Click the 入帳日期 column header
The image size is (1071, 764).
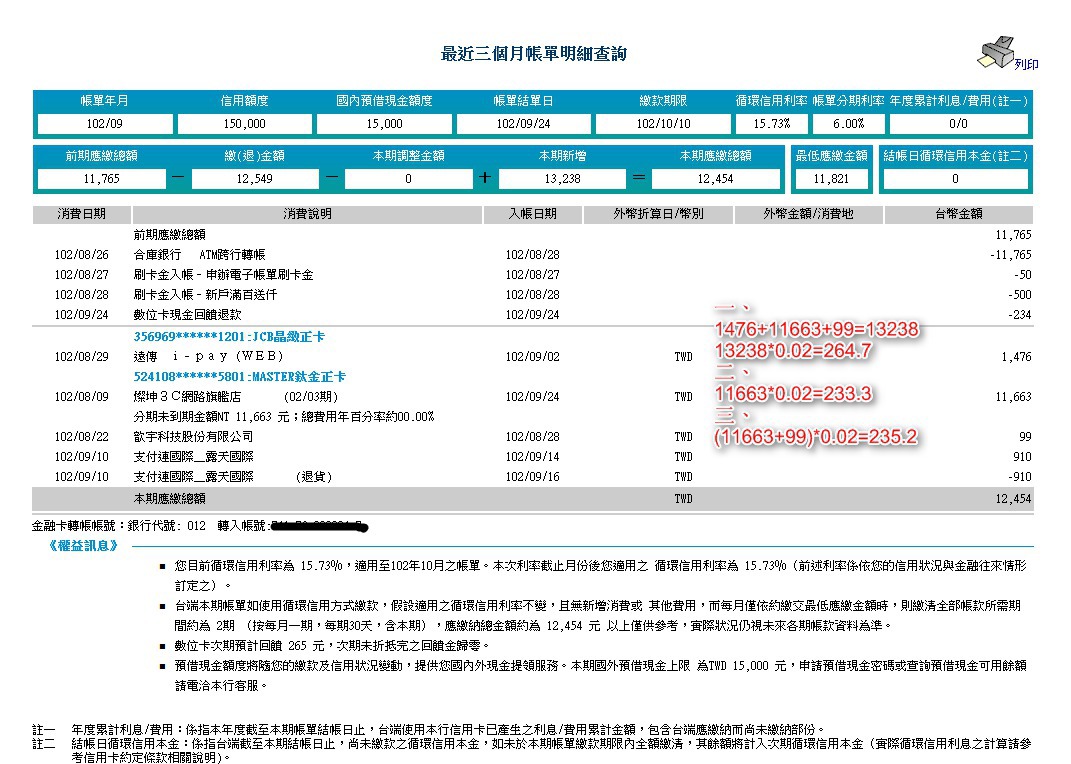533,214
